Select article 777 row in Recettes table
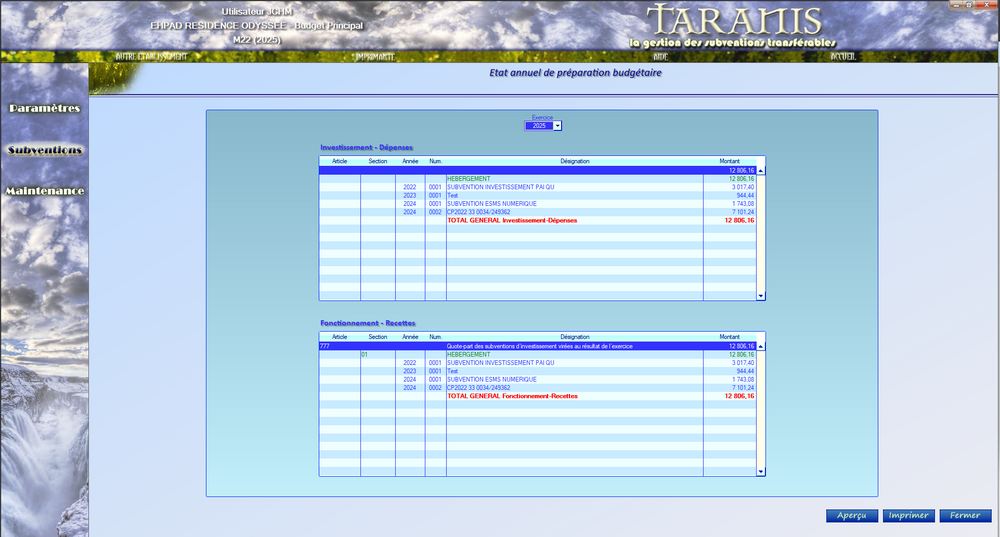The height and width of the screenshot is (537, 1000). [x=538, y=346]
